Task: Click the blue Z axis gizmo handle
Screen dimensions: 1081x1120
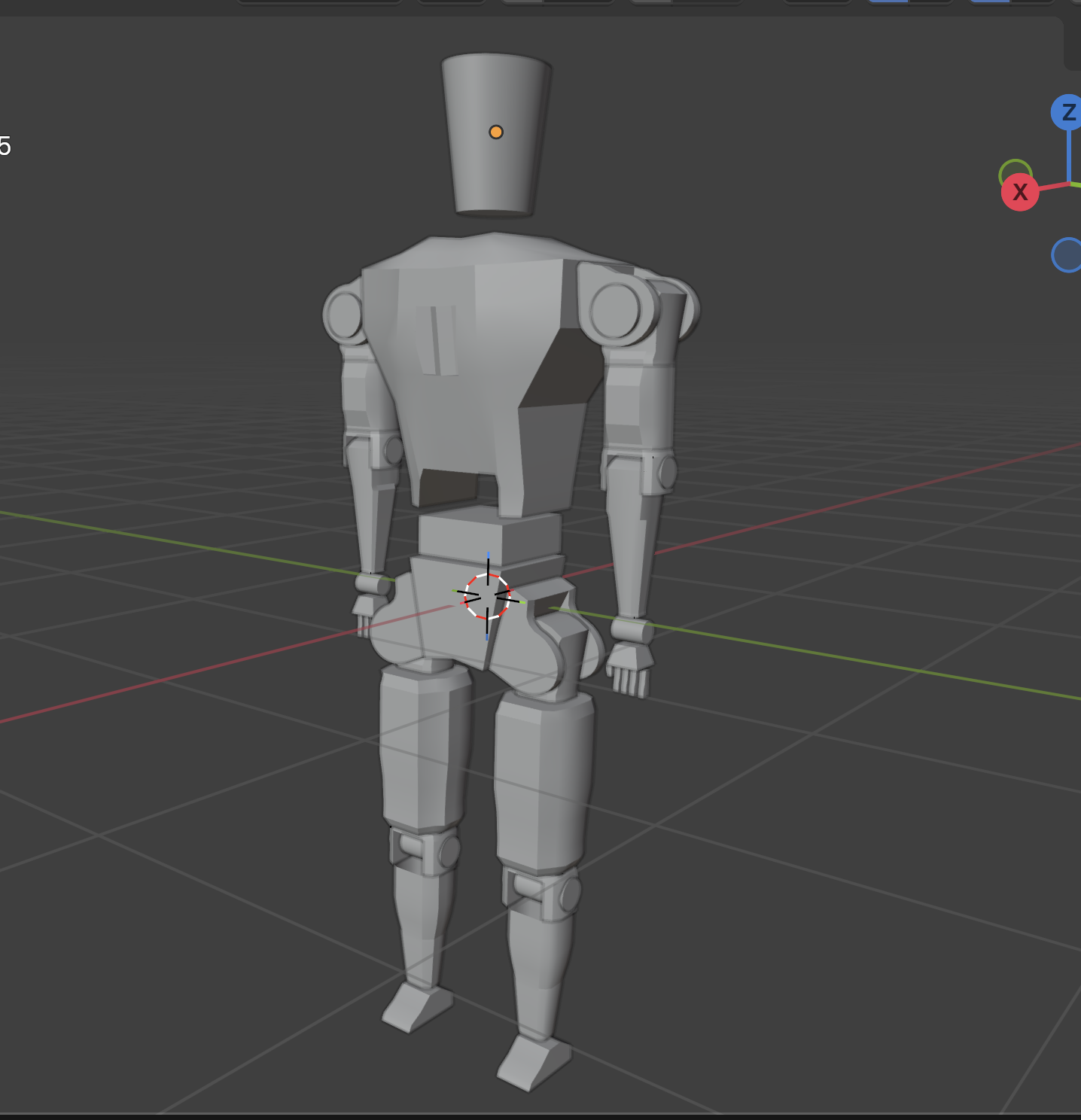Action: (x=1068, y=113)
